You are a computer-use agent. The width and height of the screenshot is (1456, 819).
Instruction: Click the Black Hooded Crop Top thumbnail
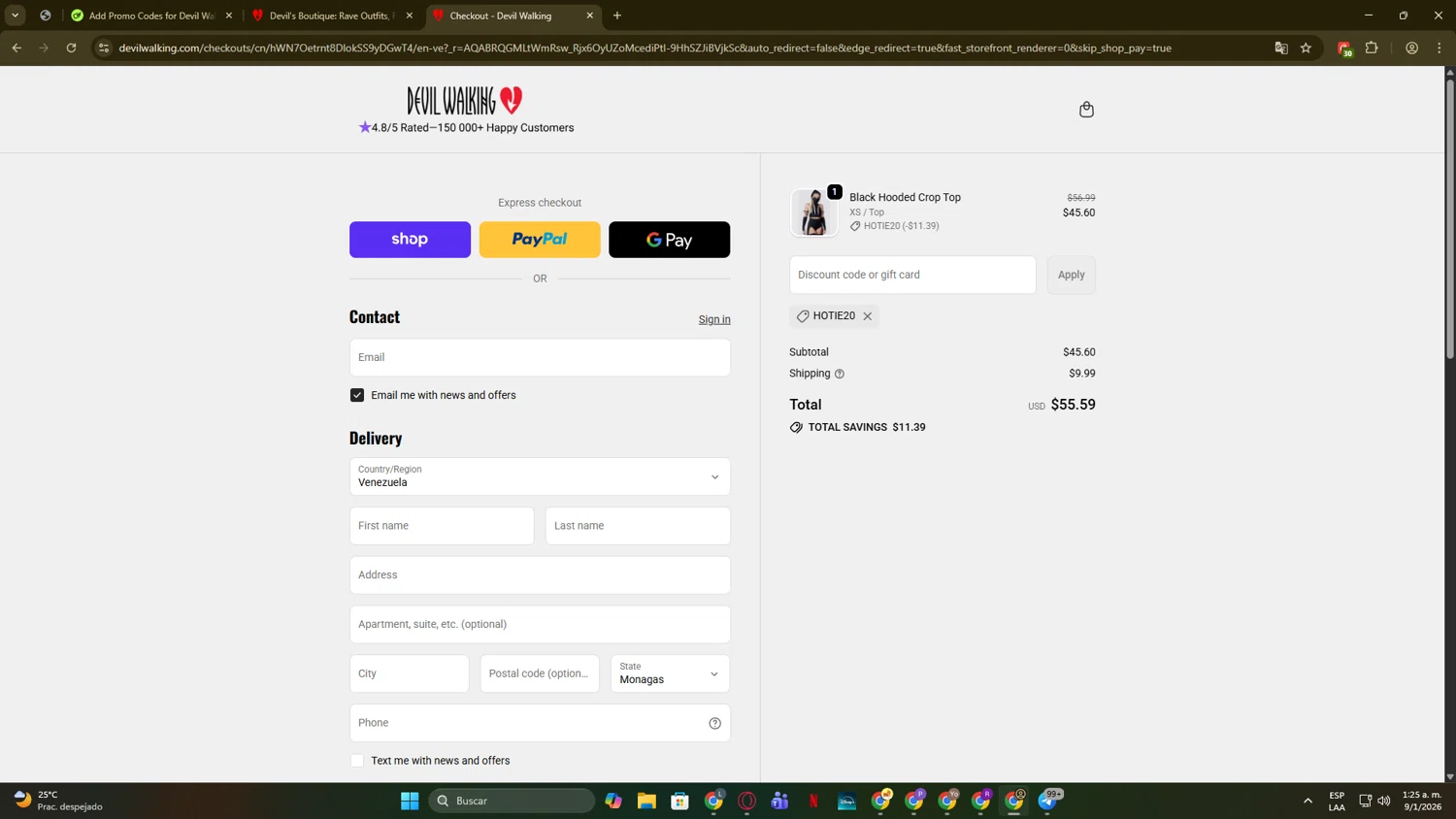(814, 213)
